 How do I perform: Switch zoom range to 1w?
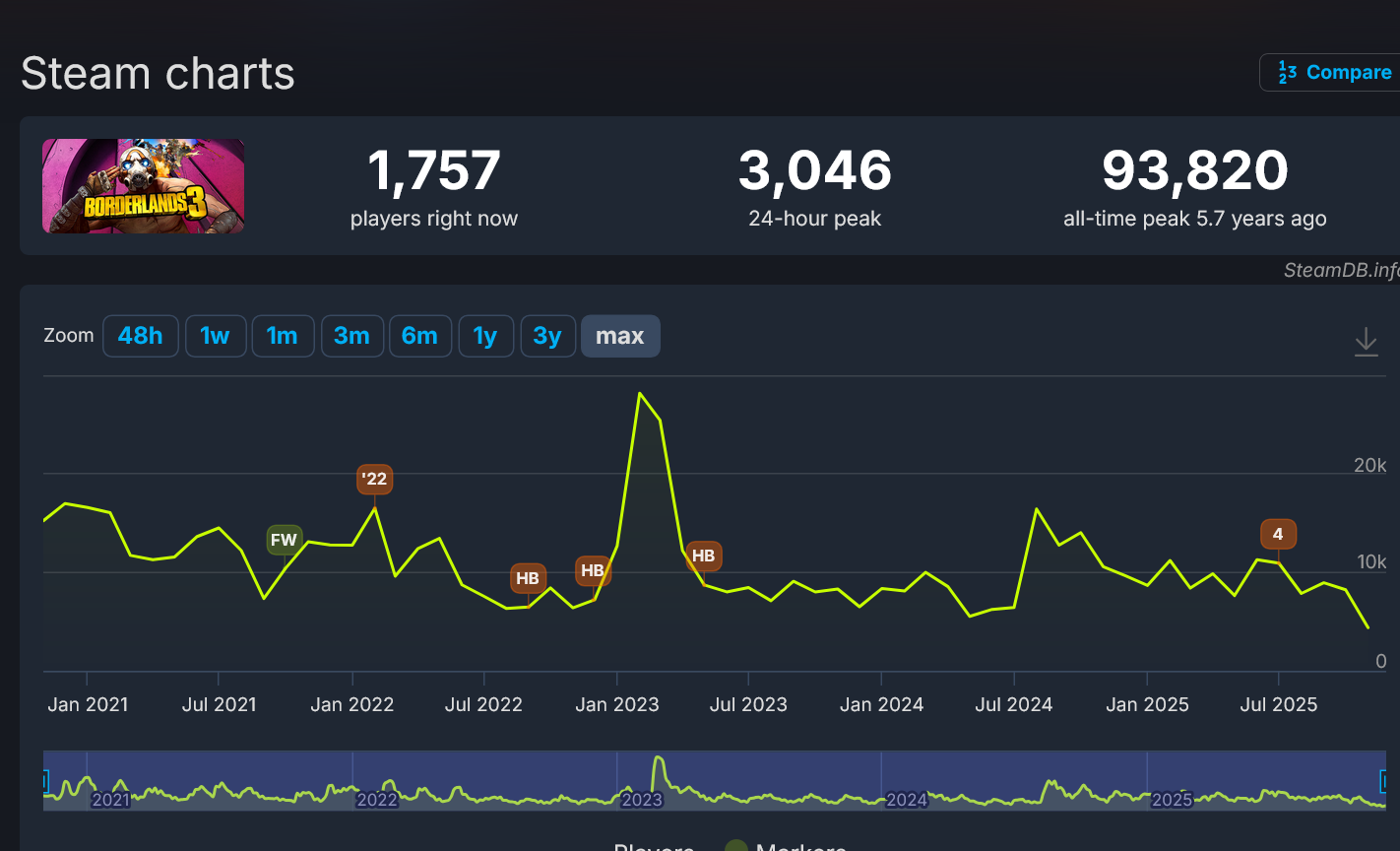[215, 336]
